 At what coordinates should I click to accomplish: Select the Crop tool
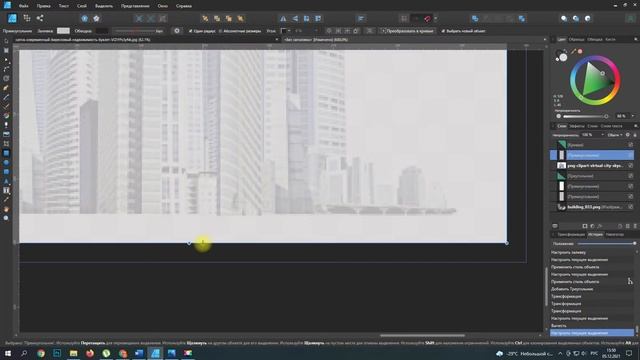(x=6, y=144)
